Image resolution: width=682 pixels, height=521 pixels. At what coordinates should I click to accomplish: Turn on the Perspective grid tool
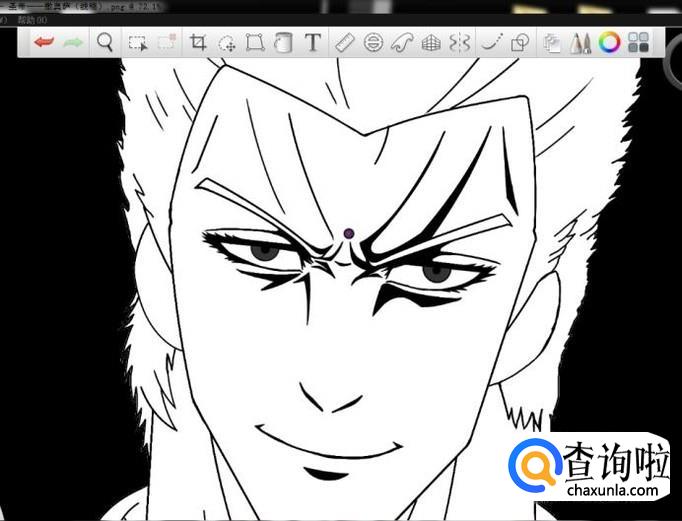[431, 43]
